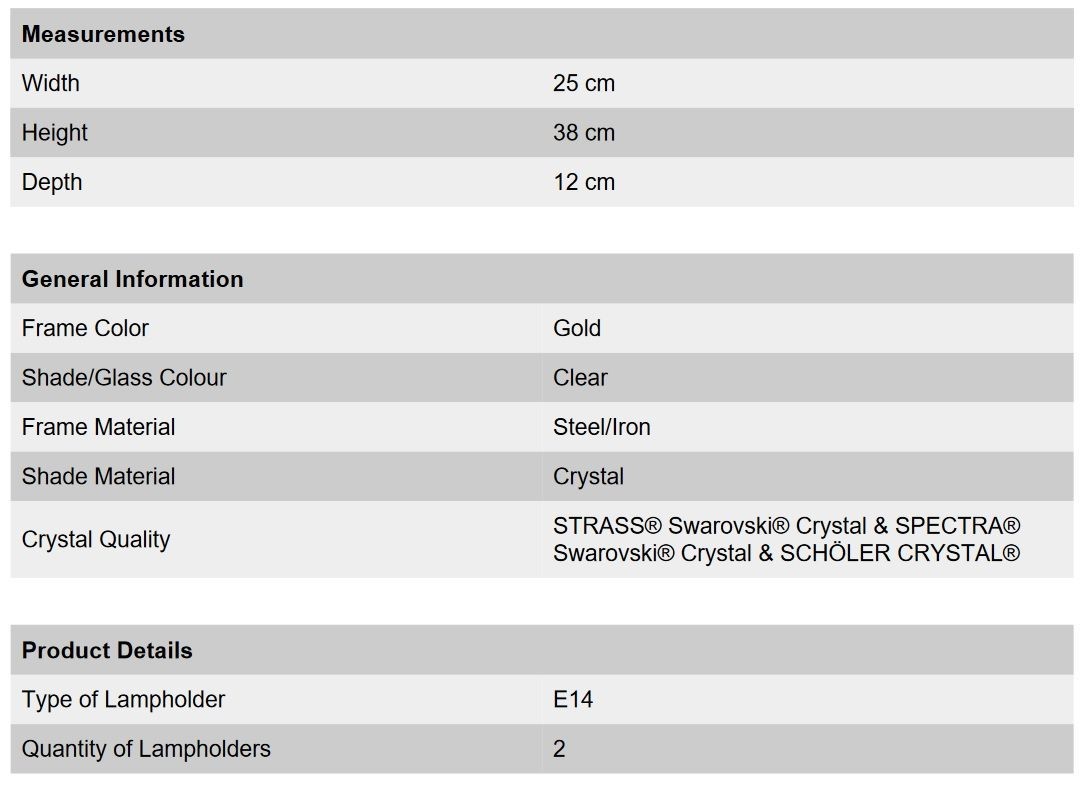This screenshot has width=1081, height=792.
Task: Select the Crystal Quality label
Action: 96,539
